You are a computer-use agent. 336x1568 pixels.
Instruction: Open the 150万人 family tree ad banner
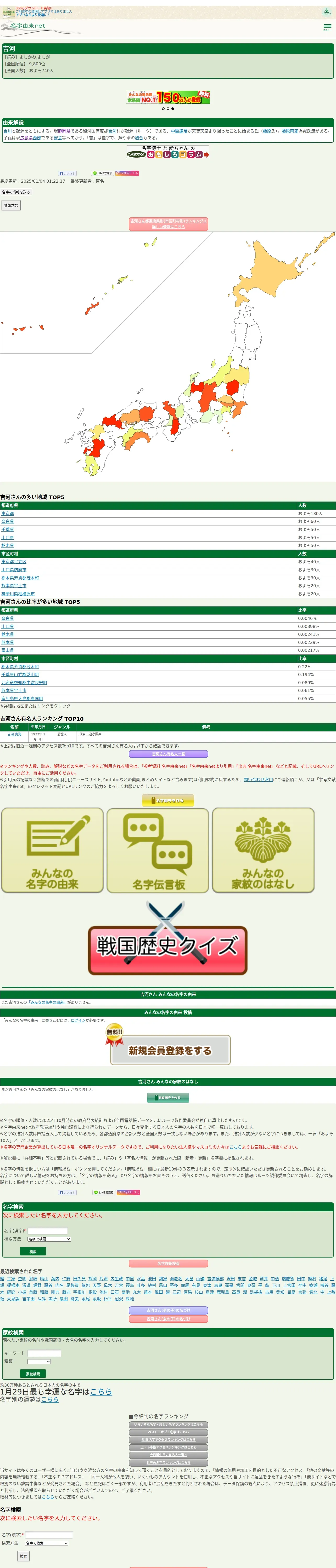tap(168, 97)
